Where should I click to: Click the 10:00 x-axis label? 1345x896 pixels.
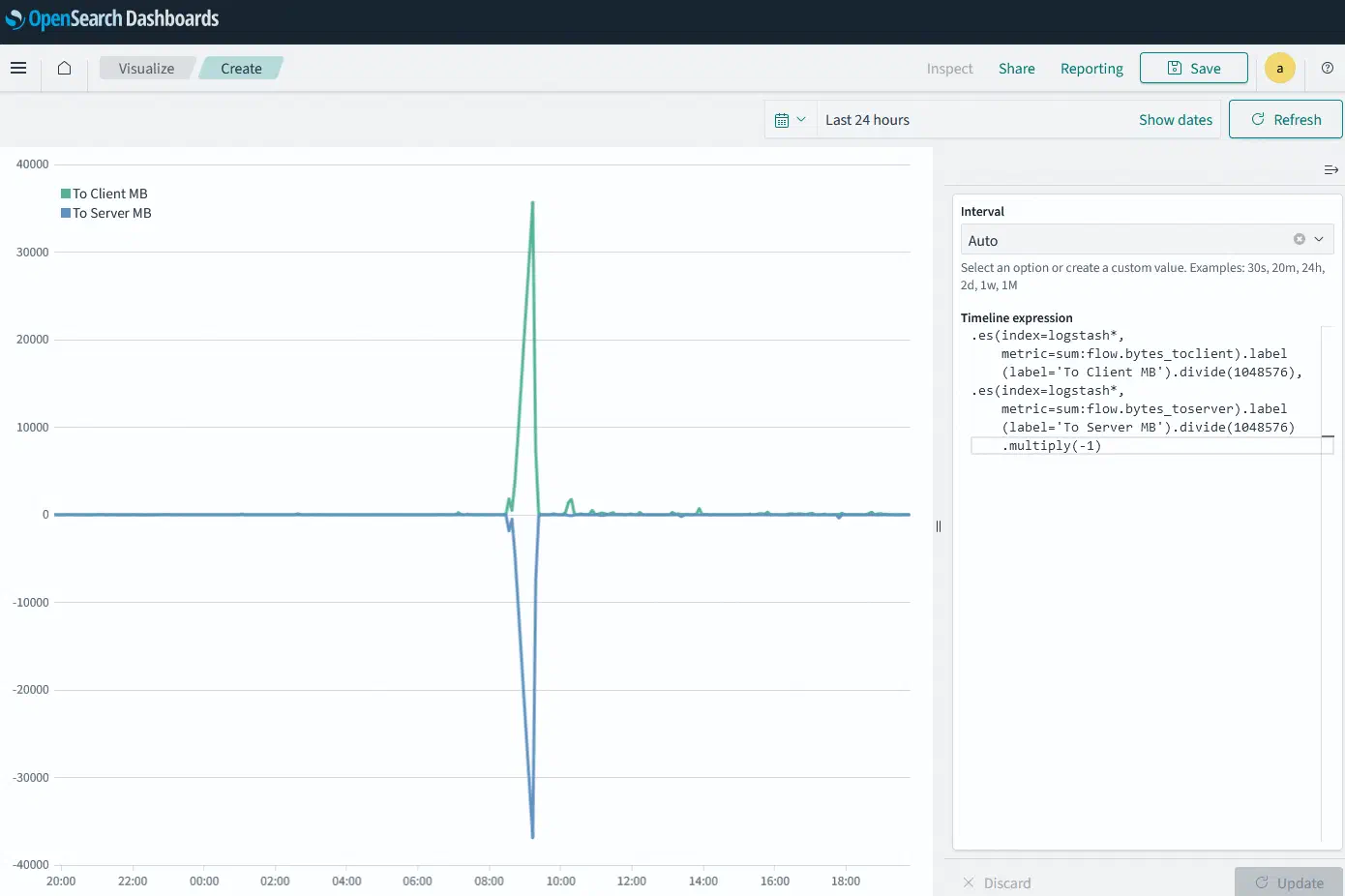coord(560,881)
